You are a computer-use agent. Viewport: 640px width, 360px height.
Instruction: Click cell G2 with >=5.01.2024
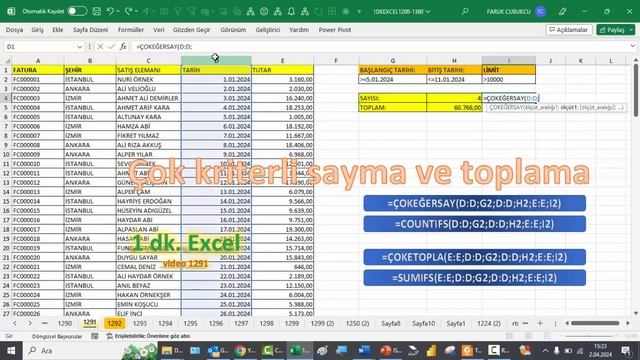(392, 80)
